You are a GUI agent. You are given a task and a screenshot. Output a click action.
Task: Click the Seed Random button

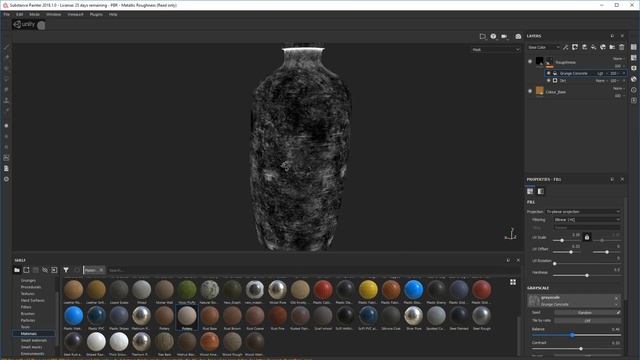pos(584,313)
